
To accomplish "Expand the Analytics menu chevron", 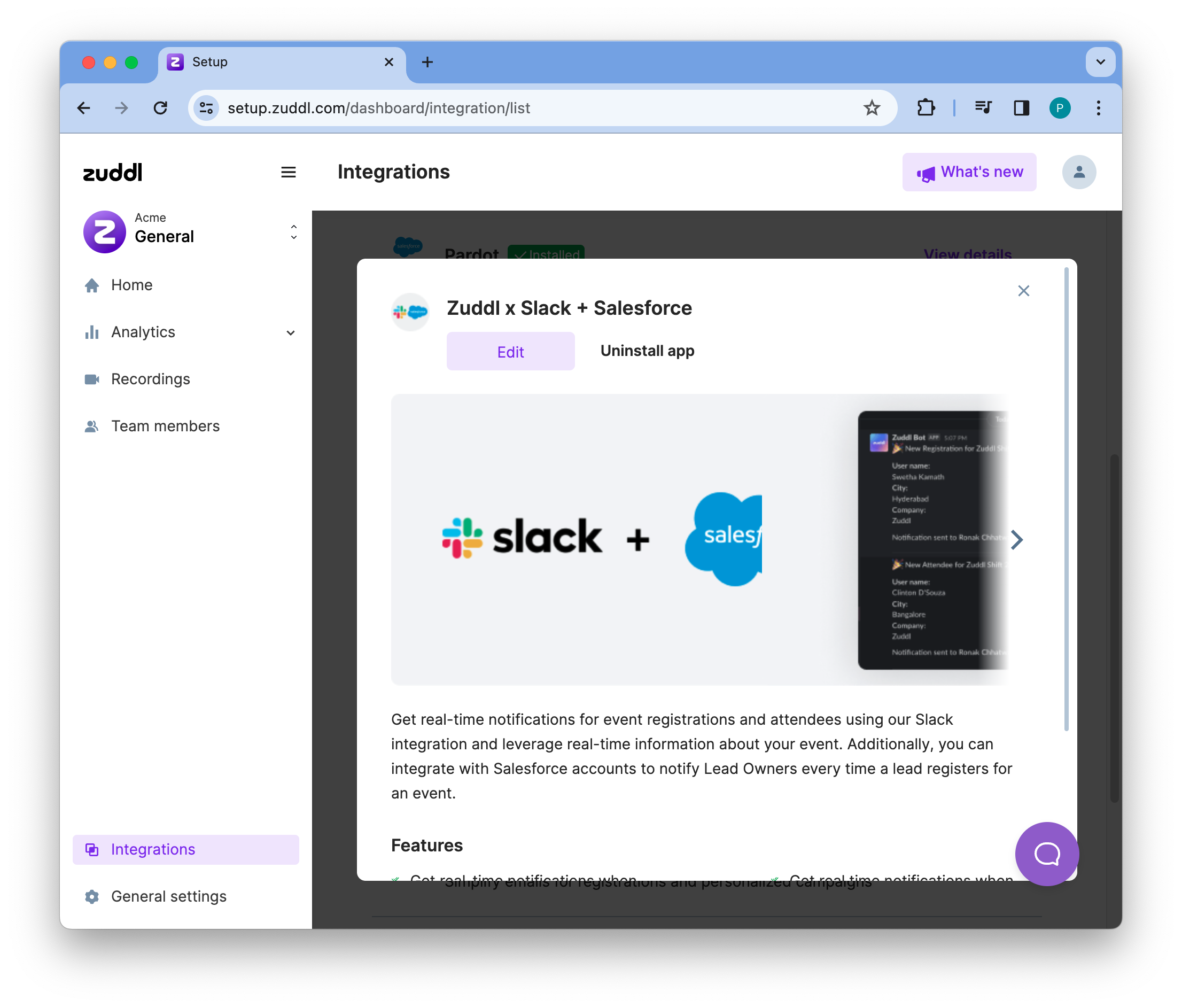I will (290, 332).
